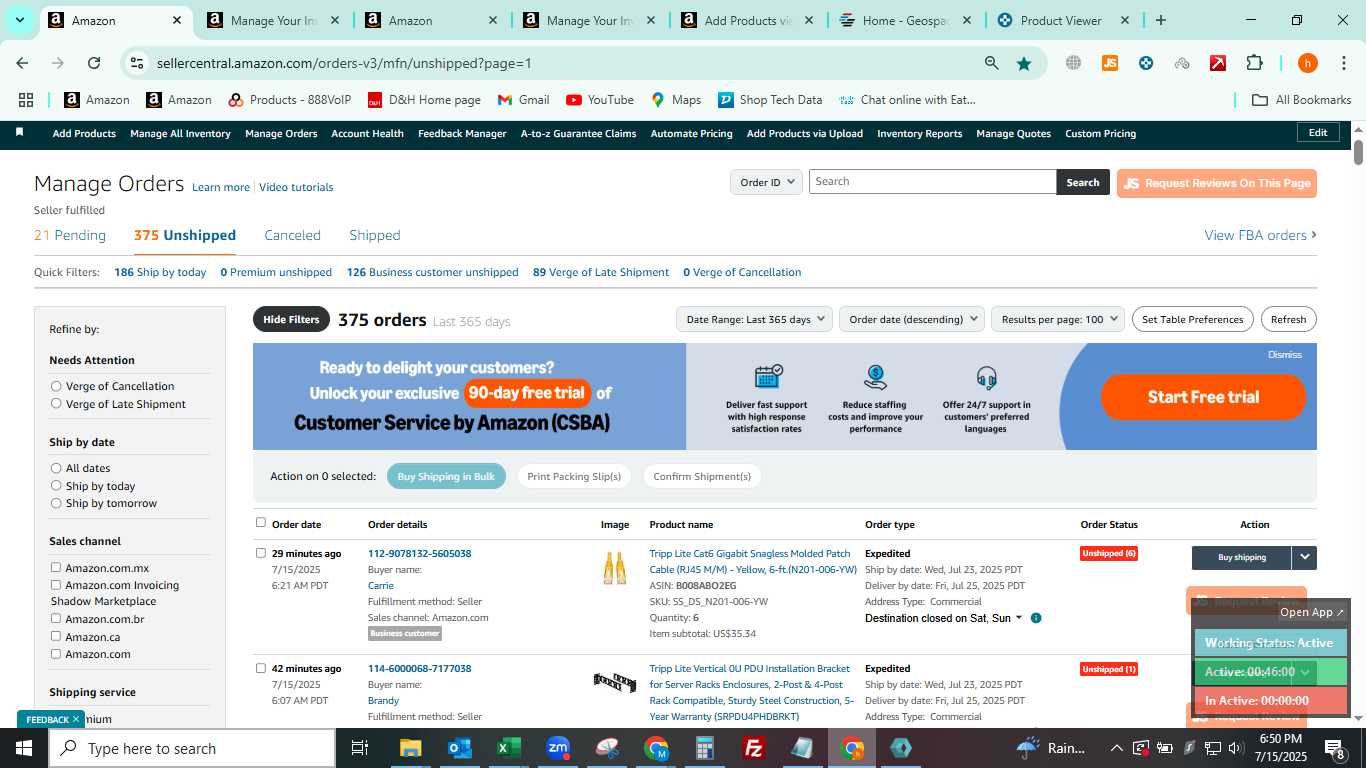The image size is (1366, 768).
Task: Expand Buy shipping dropdown arrow for Carrie's order
Action: click(x=1304, y=558)
